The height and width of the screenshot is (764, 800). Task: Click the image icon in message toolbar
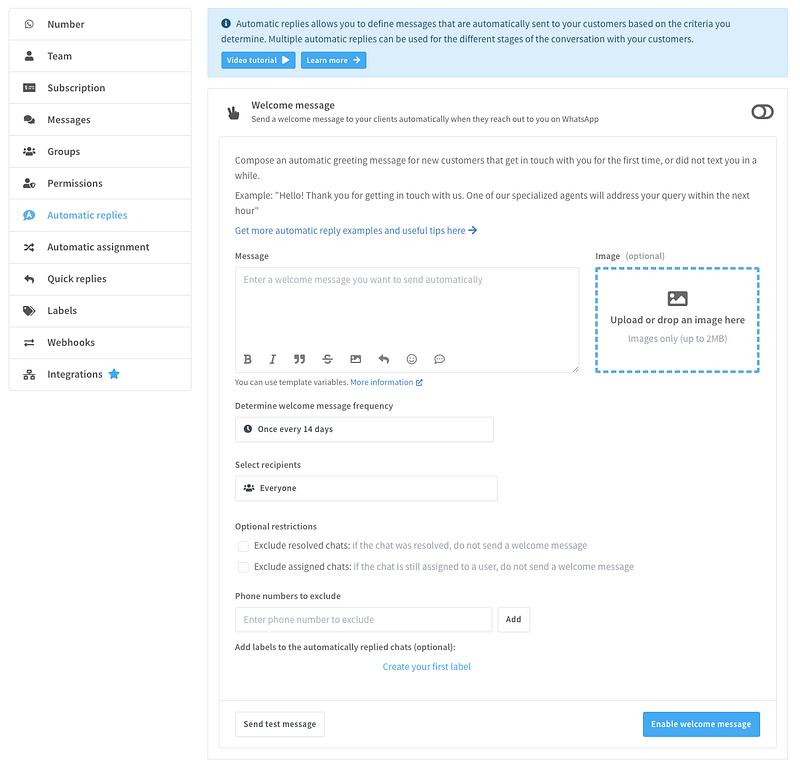[355, 359]
